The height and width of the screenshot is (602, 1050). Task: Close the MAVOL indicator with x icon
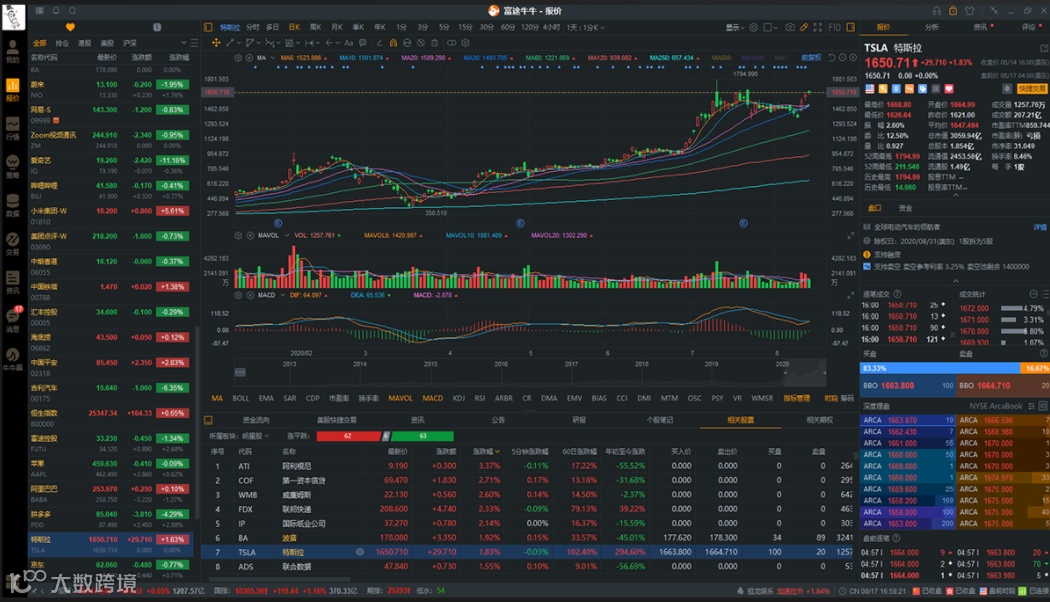[250, 236]
